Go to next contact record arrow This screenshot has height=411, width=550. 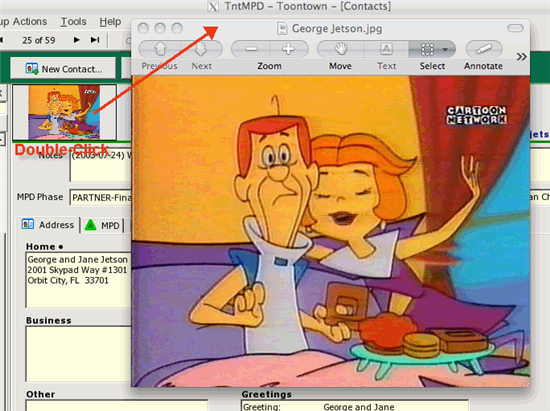76,40
